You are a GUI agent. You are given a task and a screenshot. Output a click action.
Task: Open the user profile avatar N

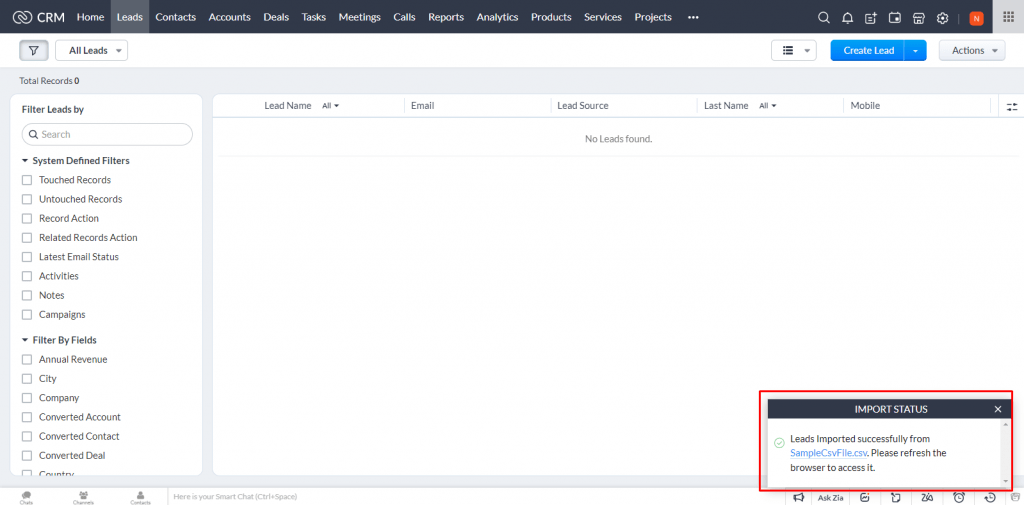[976, 18]
